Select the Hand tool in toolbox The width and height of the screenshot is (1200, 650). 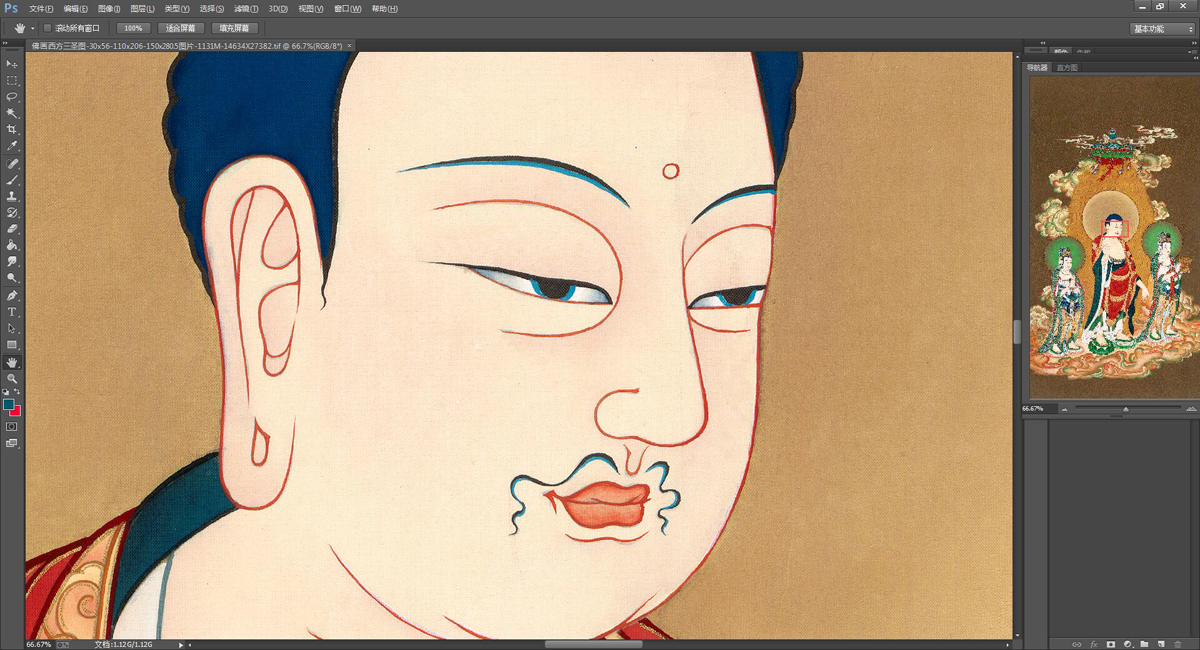coord(12,362)
